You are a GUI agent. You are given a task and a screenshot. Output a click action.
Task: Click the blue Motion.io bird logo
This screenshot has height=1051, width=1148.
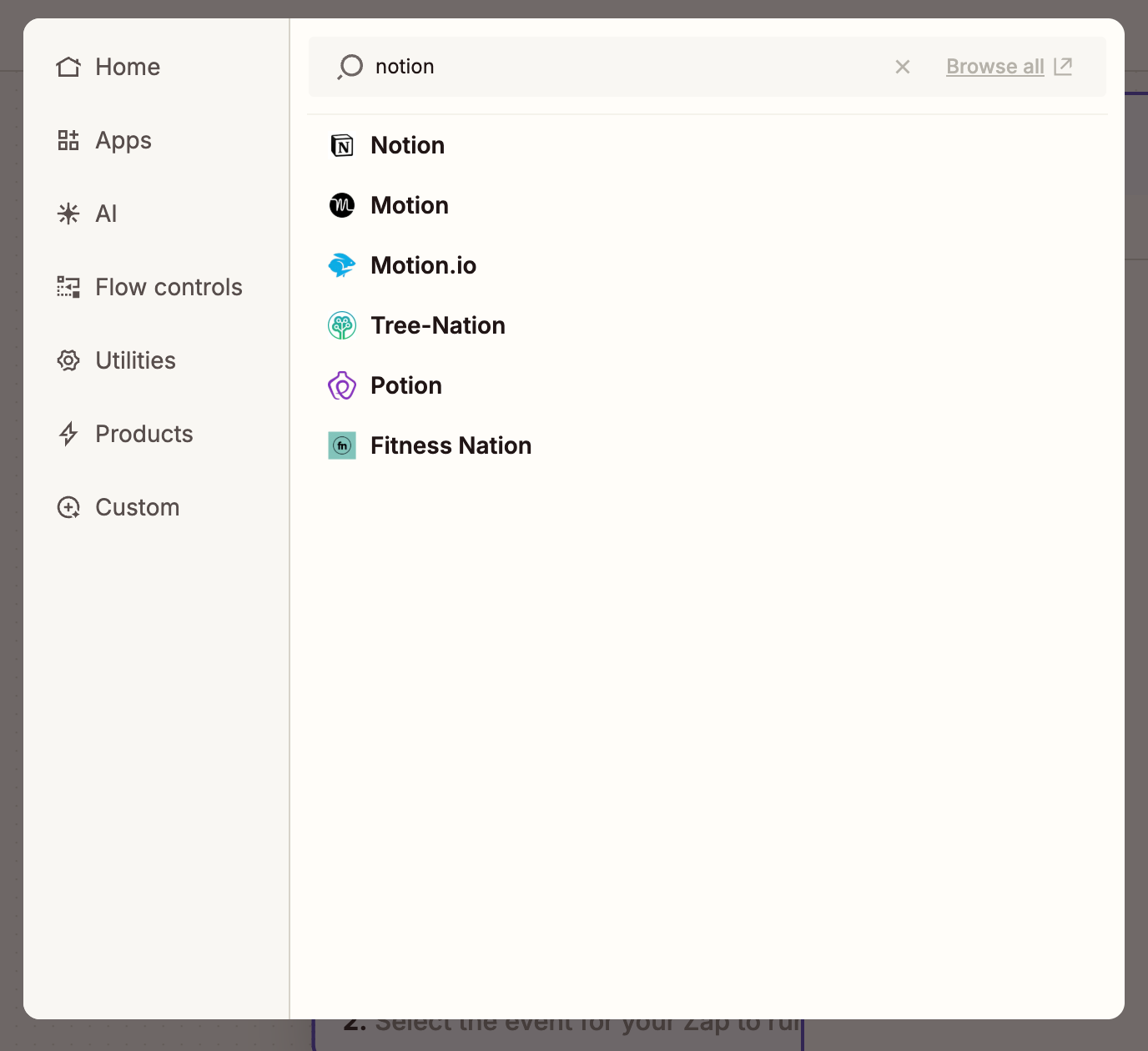(342, 265)
